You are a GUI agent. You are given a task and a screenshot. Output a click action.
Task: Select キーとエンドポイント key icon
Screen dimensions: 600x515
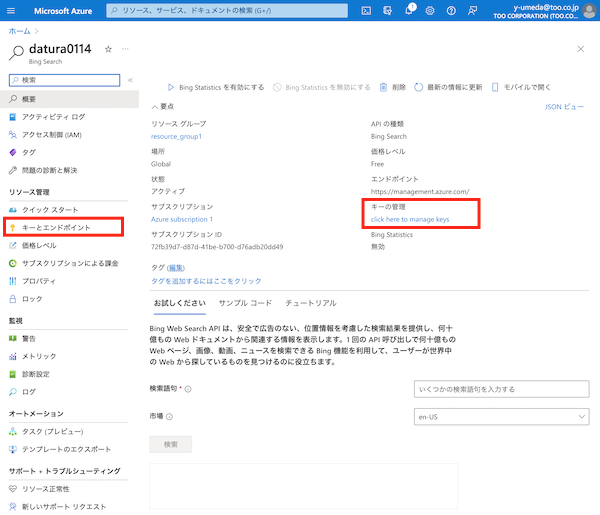[13, 228]
